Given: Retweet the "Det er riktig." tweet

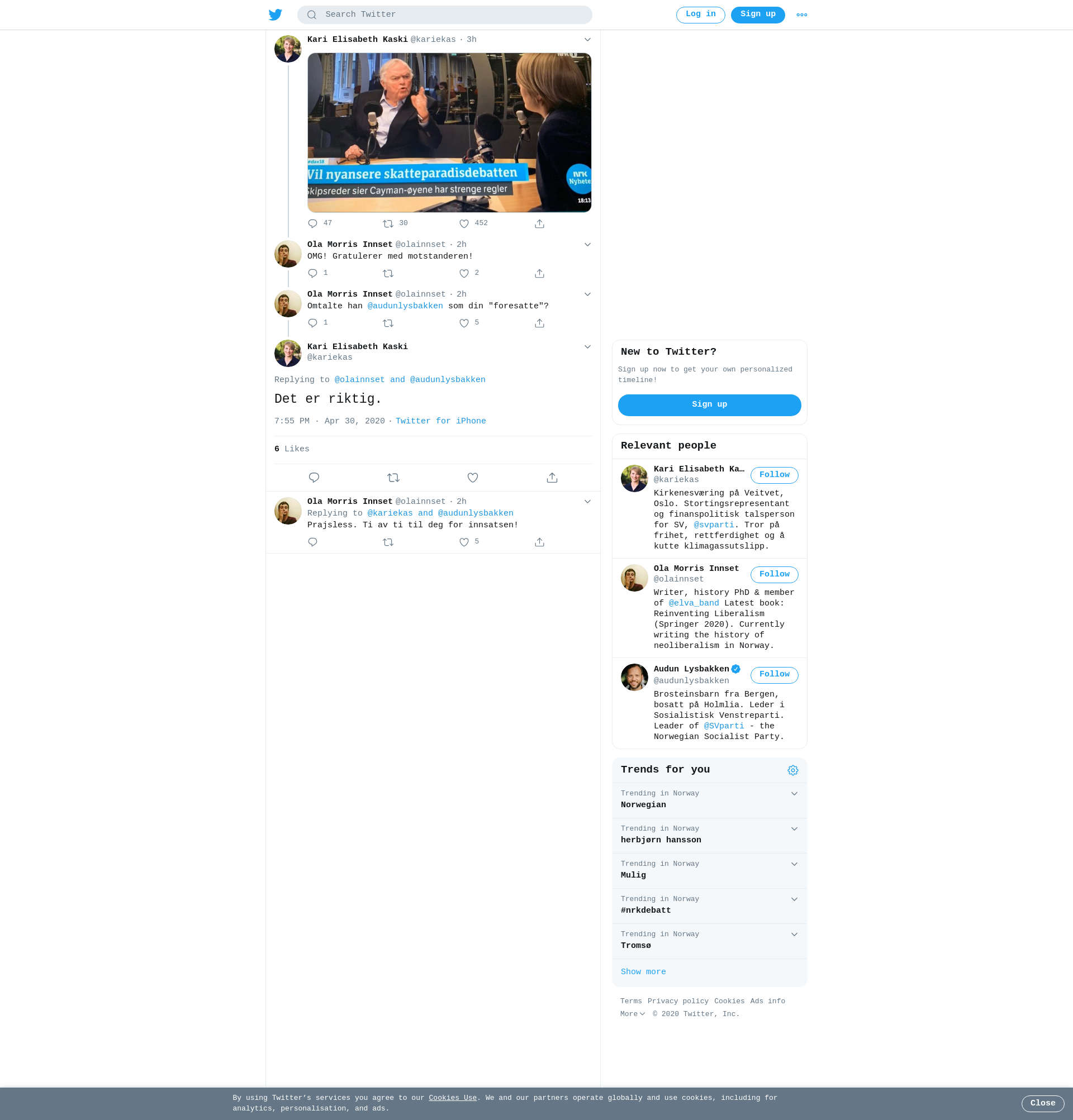Looking at the screenshot, I should click(x=393, y=478).
